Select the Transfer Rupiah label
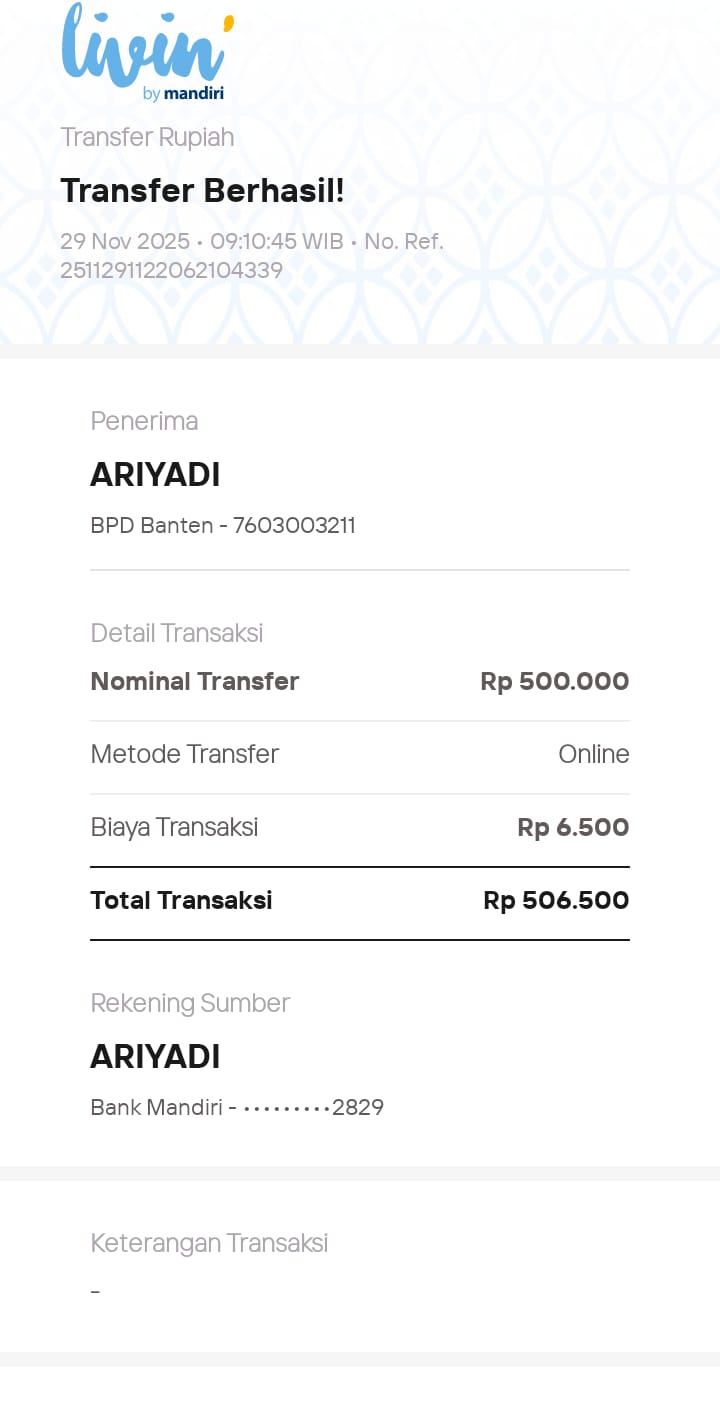Viewport: 720px width, 1412px height. coord(147,137)
